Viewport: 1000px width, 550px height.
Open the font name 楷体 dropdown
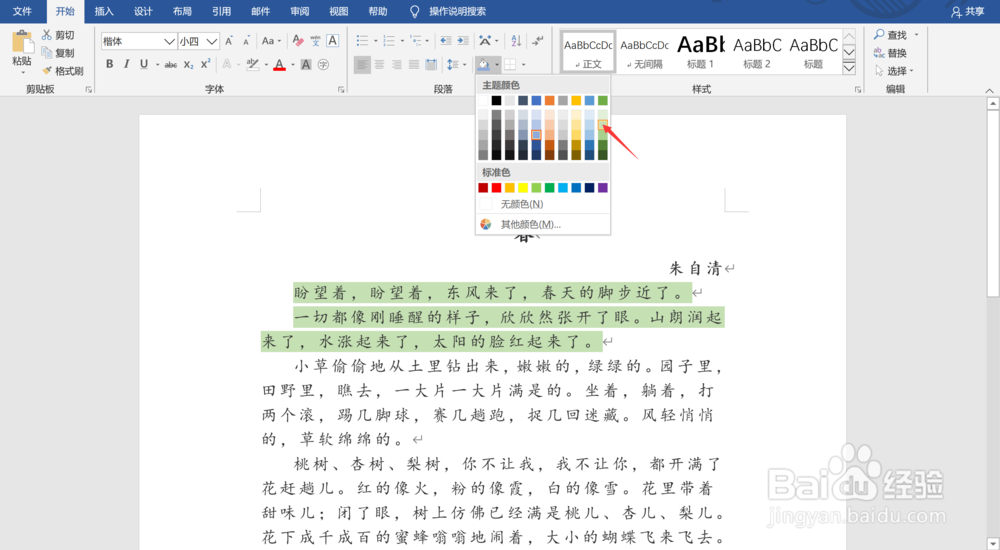(x=170, y=41)
